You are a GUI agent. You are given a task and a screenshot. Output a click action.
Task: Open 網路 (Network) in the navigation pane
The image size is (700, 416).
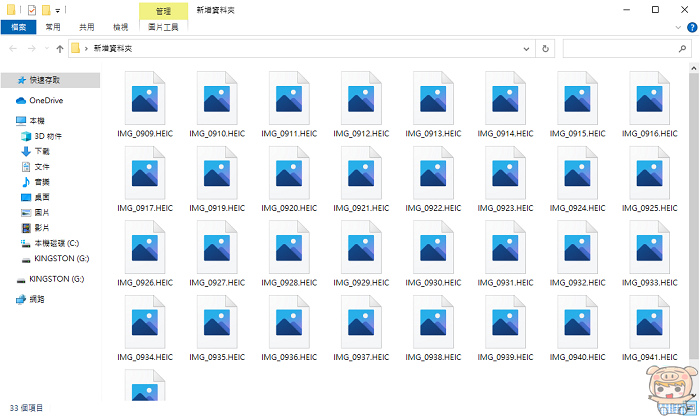[37, 299]
